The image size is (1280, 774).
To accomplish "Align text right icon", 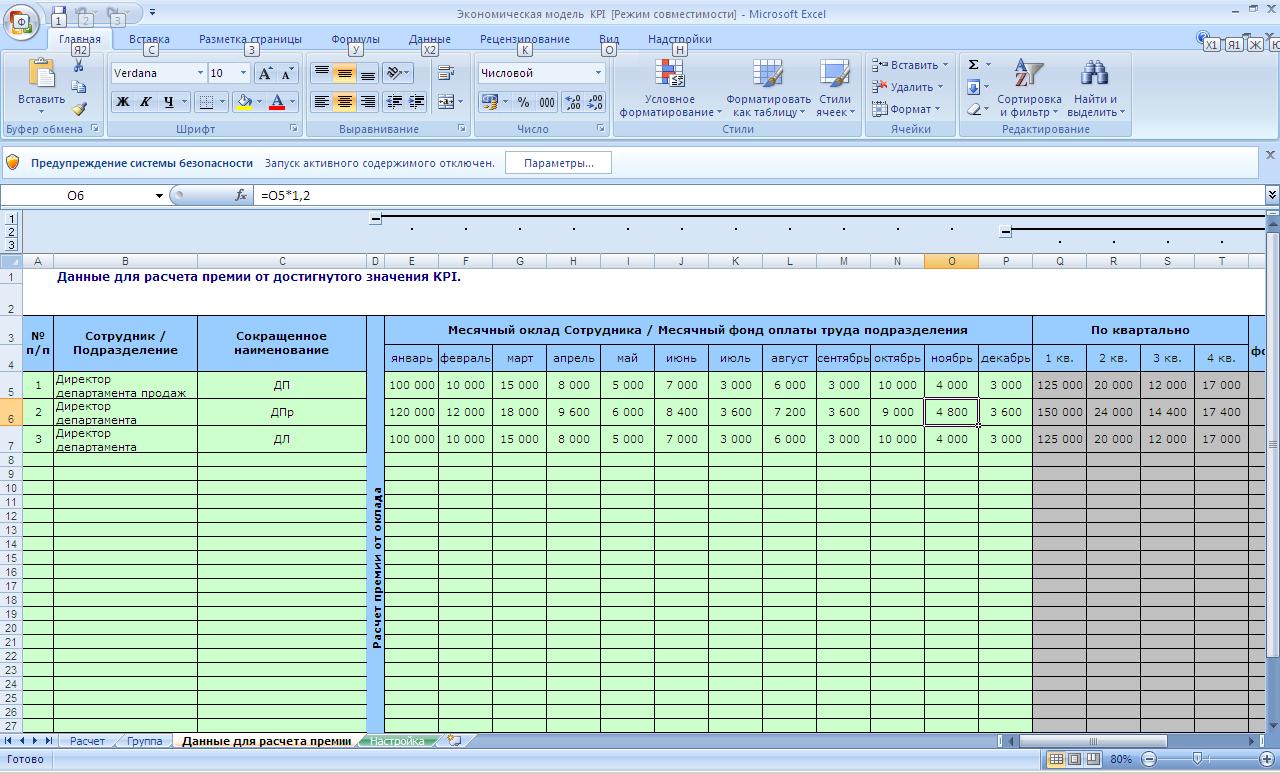I will point(367,101).
